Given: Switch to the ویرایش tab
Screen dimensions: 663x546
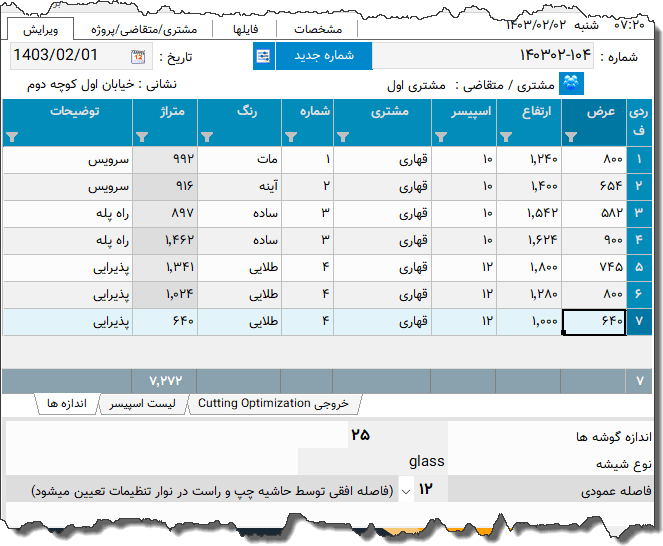Looking at the screenshot, I should coord(41,30).
